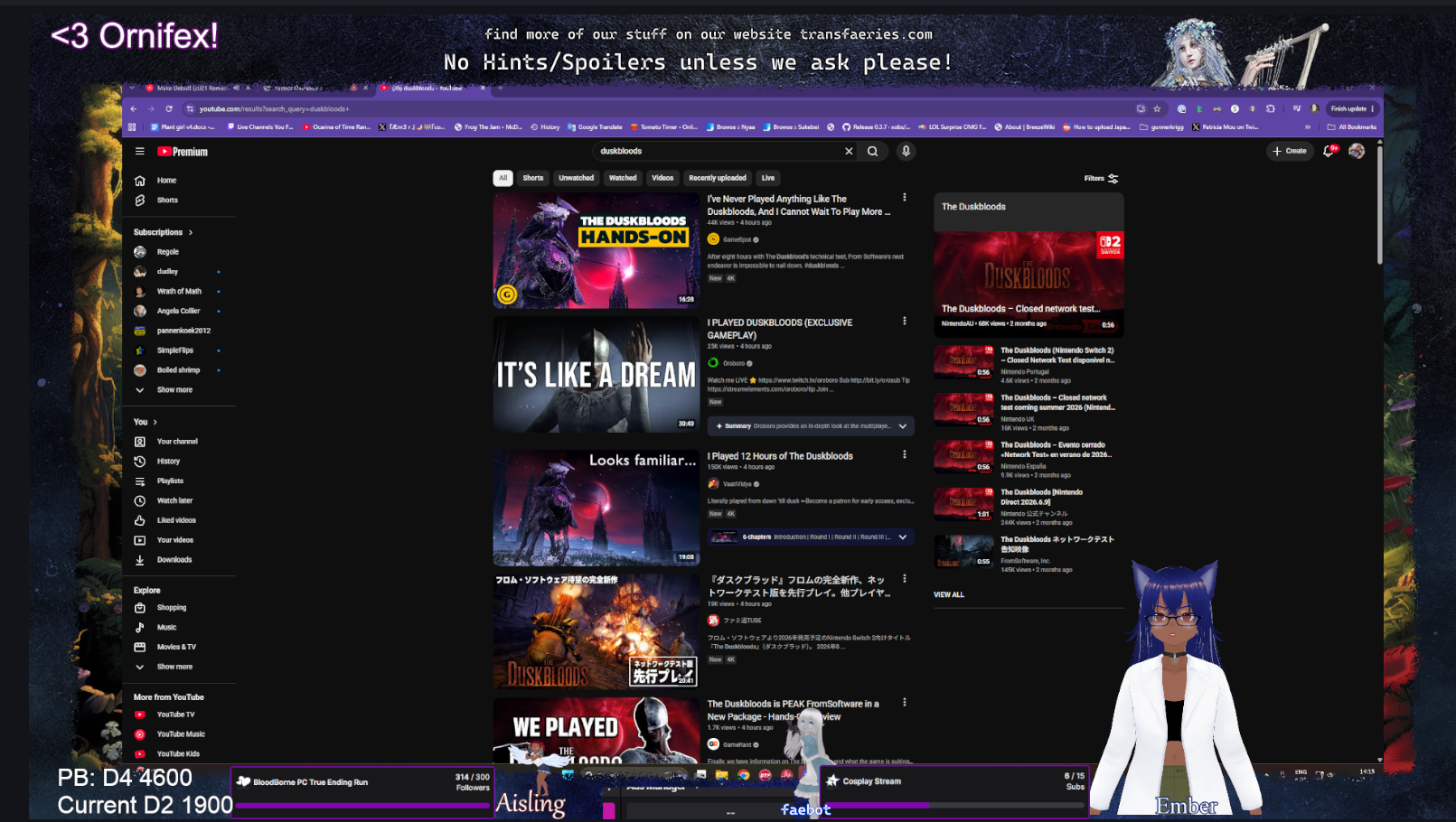
Task: Open the YouTube hamburger guide menu
Action: point(140,152)
